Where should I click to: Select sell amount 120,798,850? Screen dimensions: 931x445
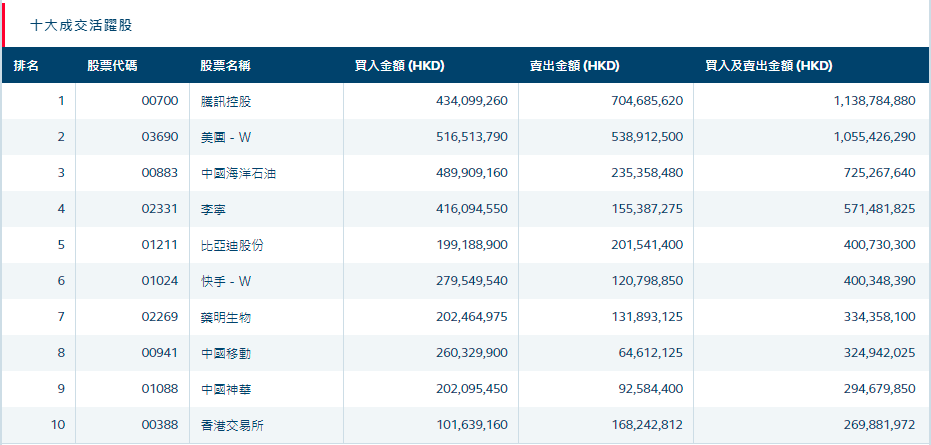click(647, 281)
